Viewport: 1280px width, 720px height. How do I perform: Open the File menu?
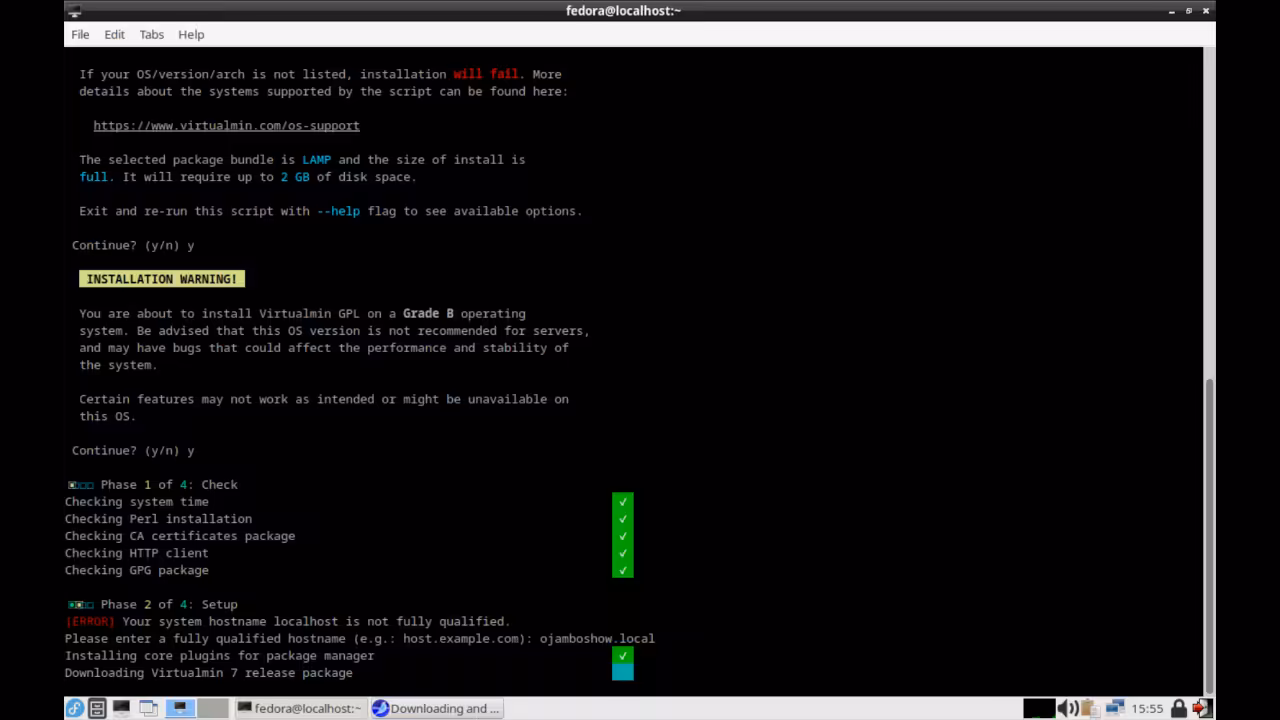(80, 34)
